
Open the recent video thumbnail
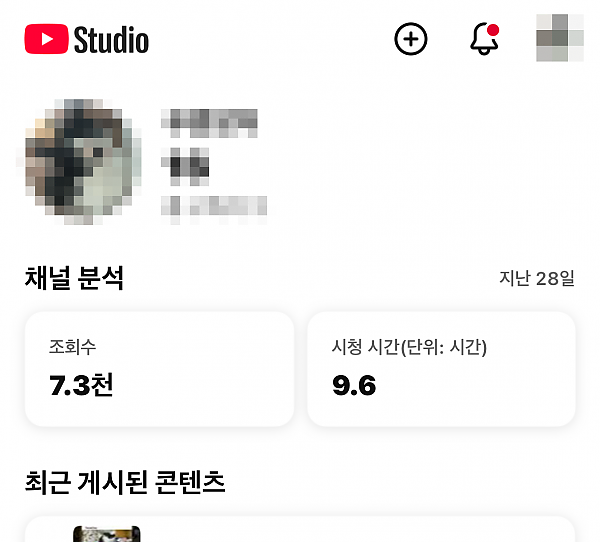[107, 534]
